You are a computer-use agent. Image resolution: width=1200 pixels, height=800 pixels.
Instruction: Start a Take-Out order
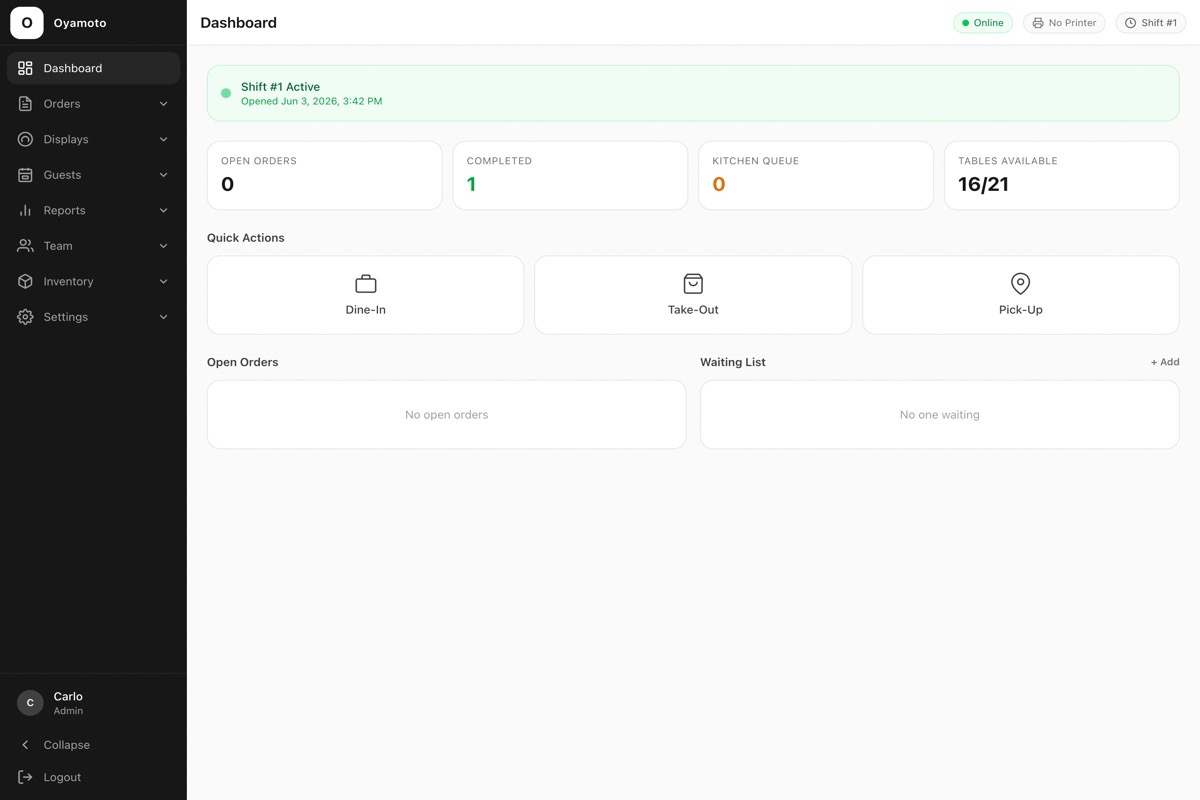[693, 295]
